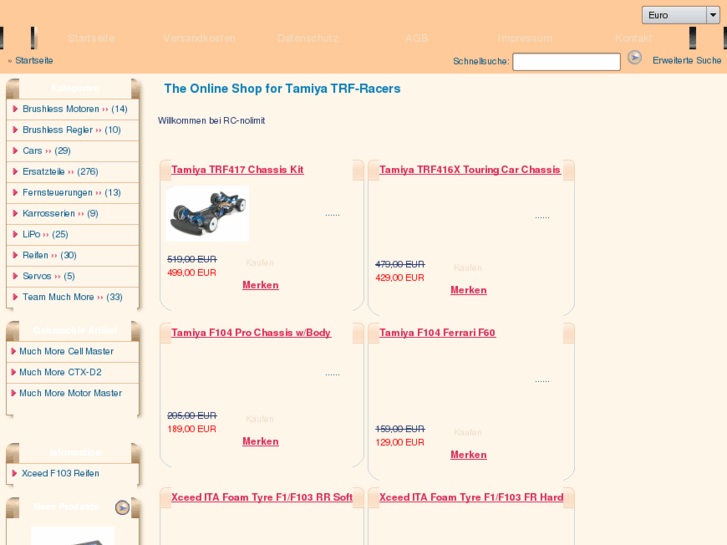Click Kaufen for F104 Ferrari F60

tap(468, 432)
